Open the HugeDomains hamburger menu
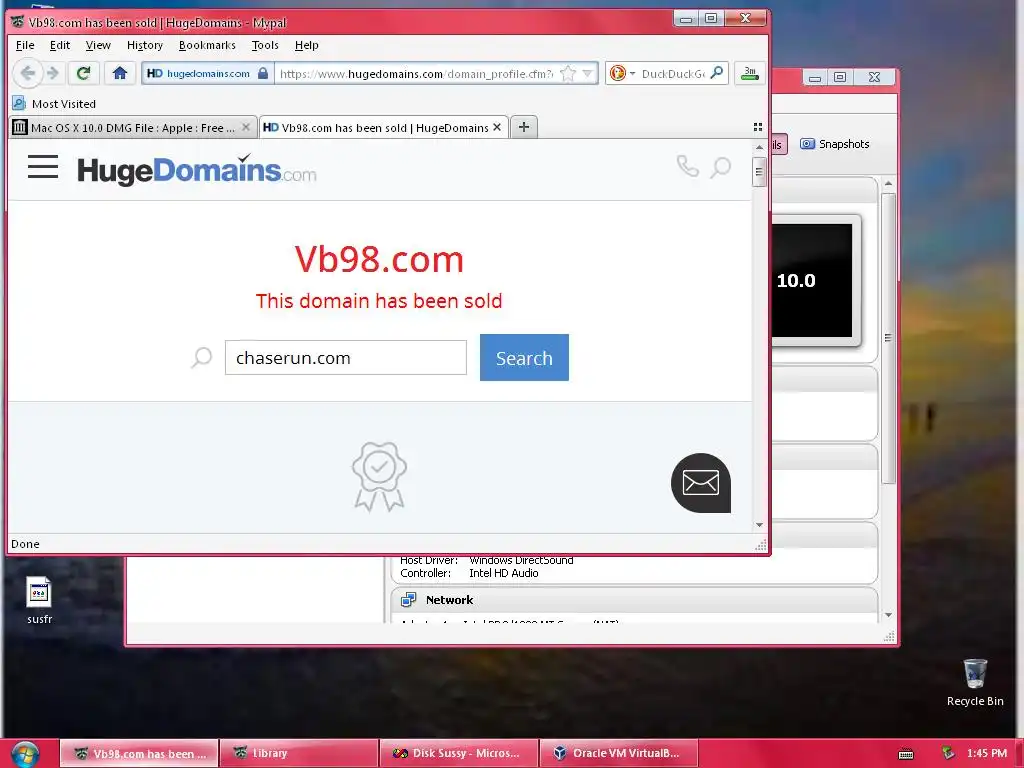Image resolution: width=1024 pixels, height=768 pixels. pos(42,167)
